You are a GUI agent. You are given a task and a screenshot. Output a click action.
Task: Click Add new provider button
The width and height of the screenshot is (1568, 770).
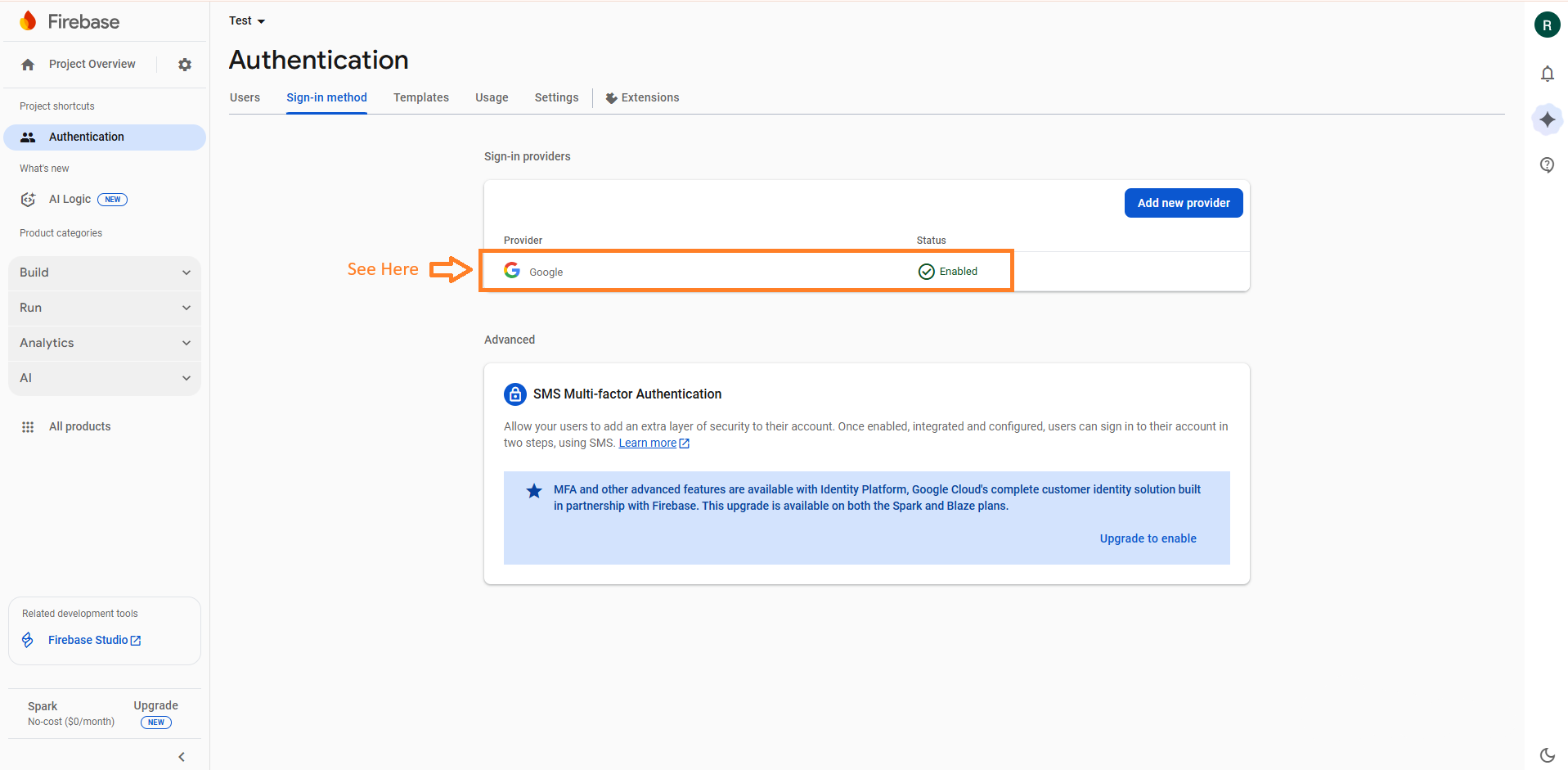point(1184,203)
